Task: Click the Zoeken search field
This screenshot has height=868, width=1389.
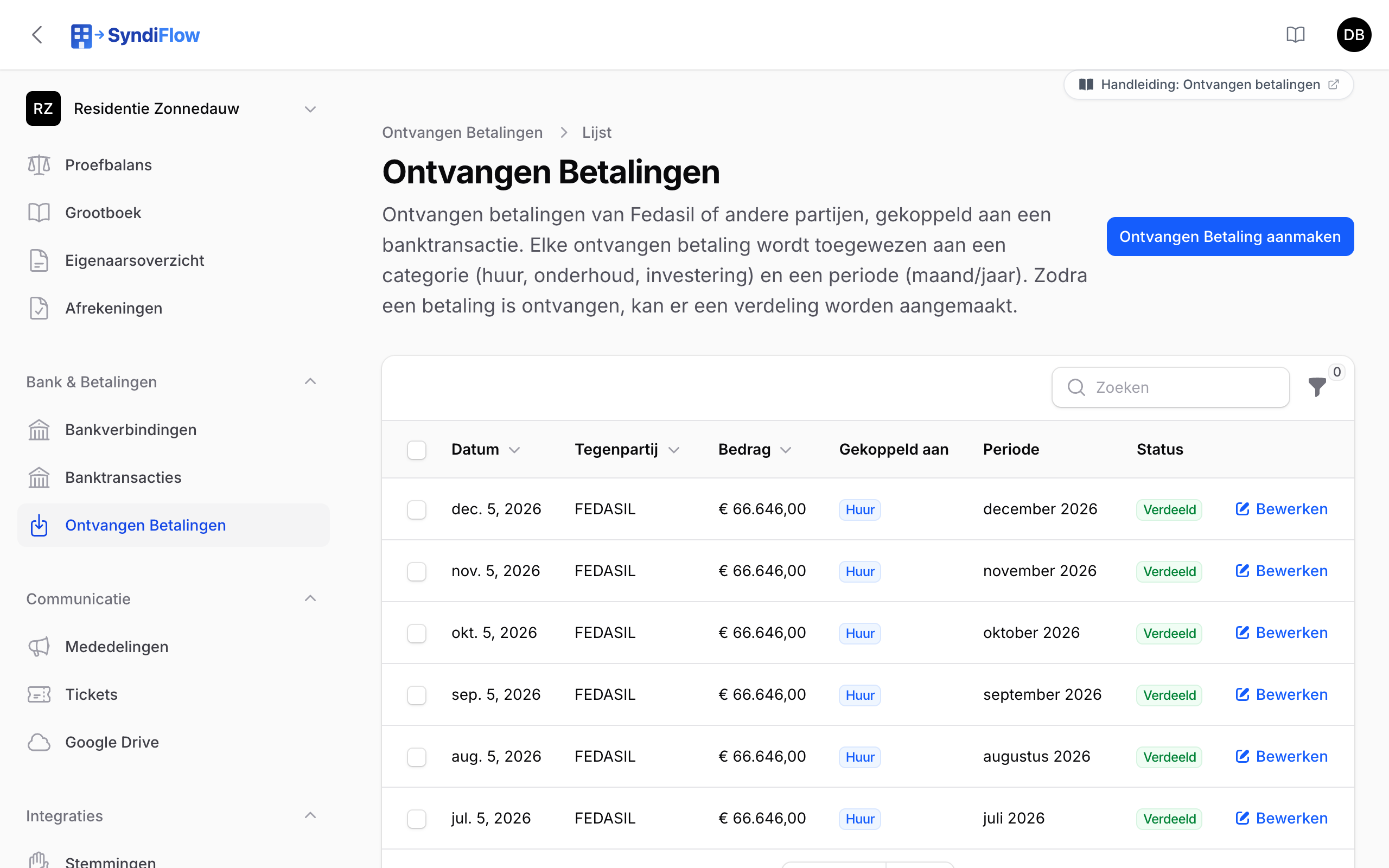Action: [x=1170, y=387]
